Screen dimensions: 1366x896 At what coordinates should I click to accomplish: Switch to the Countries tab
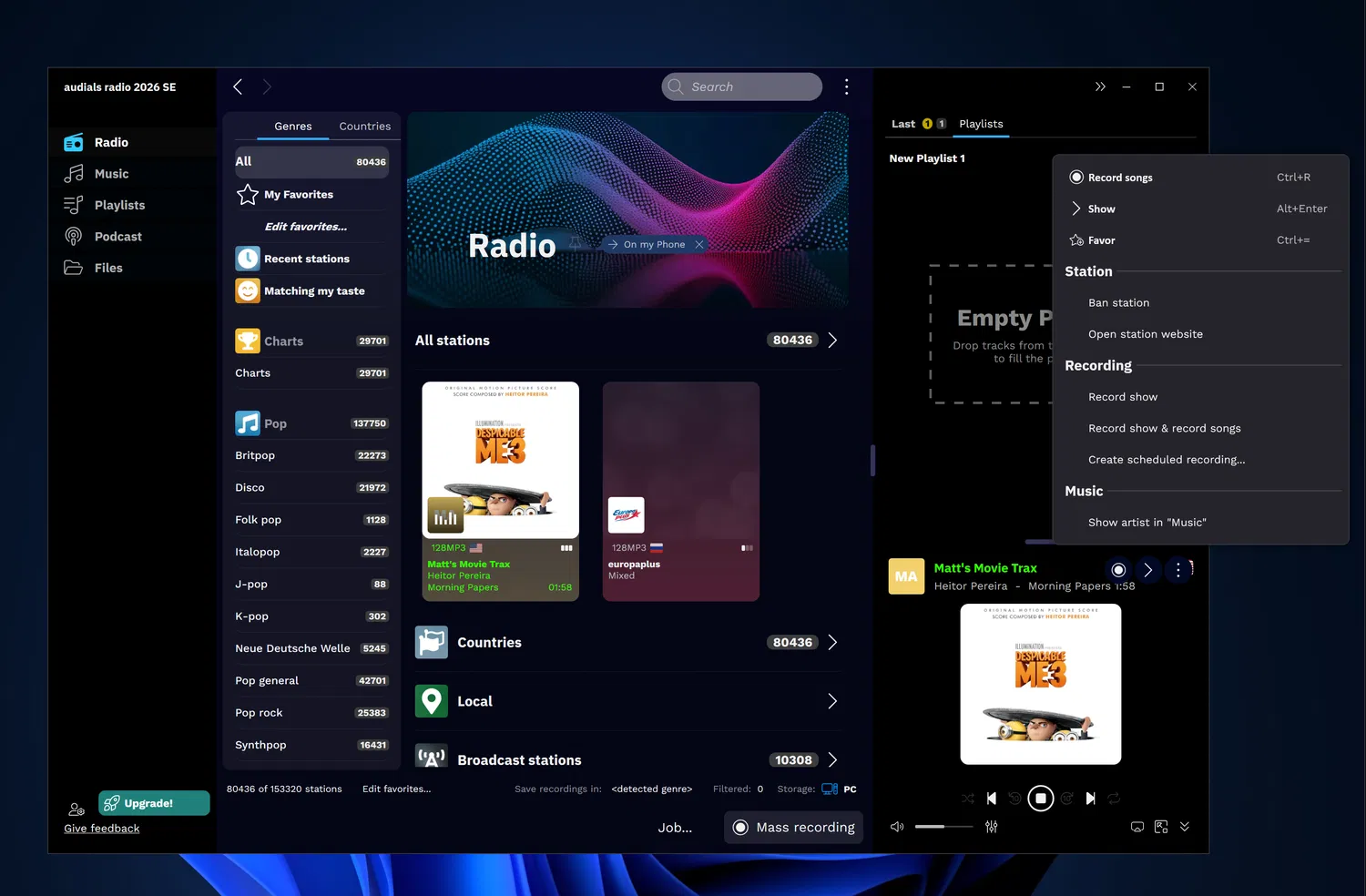[x=365, y=127]
